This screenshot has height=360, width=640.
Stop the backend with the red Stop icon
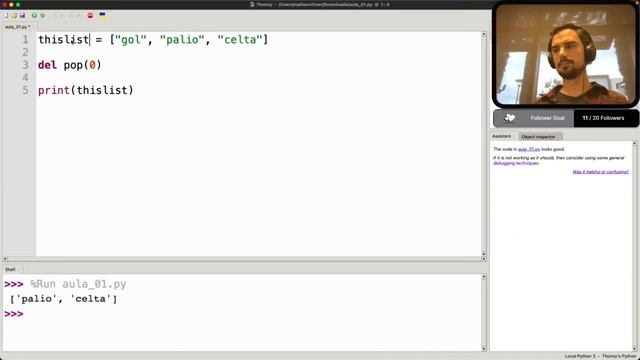(x=90, y=16)
